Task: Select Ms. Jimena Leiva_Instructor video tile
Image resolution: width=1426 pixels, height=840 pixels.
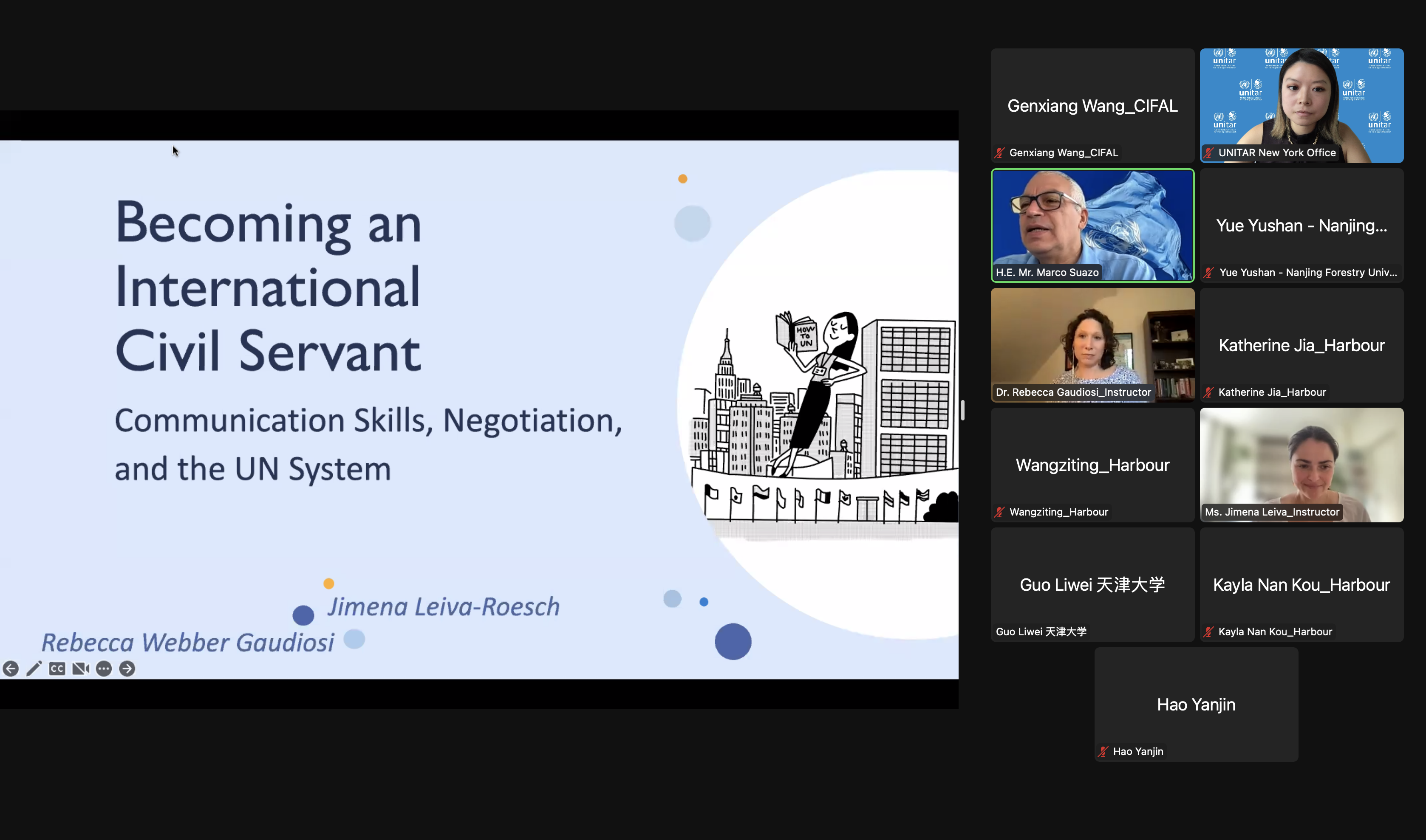Action: [1302, 459]
